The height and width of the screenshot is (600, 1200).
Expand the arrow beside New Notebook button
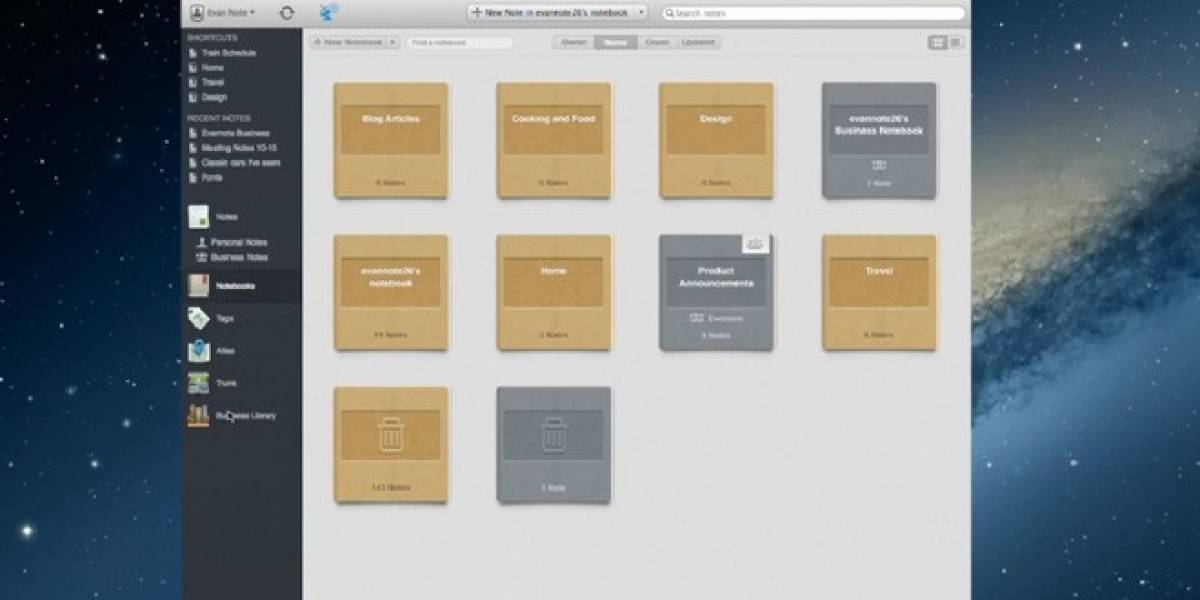tap(392, 43)
